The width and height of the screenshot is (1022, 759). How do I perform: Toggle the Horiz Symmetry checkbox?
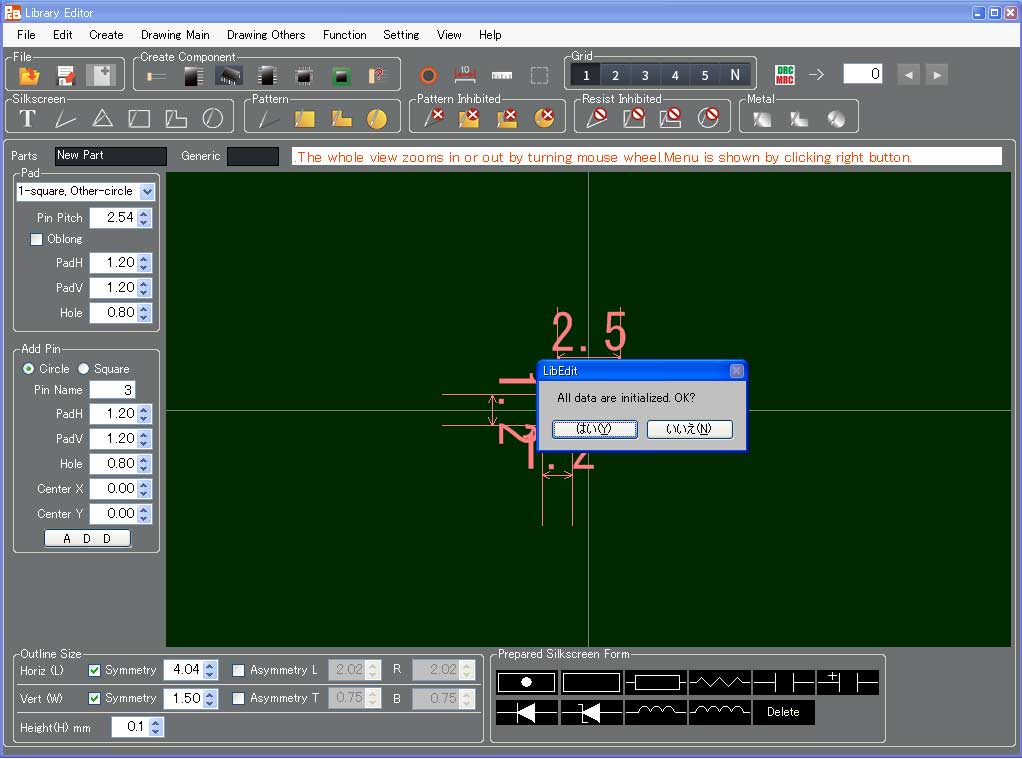click(x=94, y=670)
